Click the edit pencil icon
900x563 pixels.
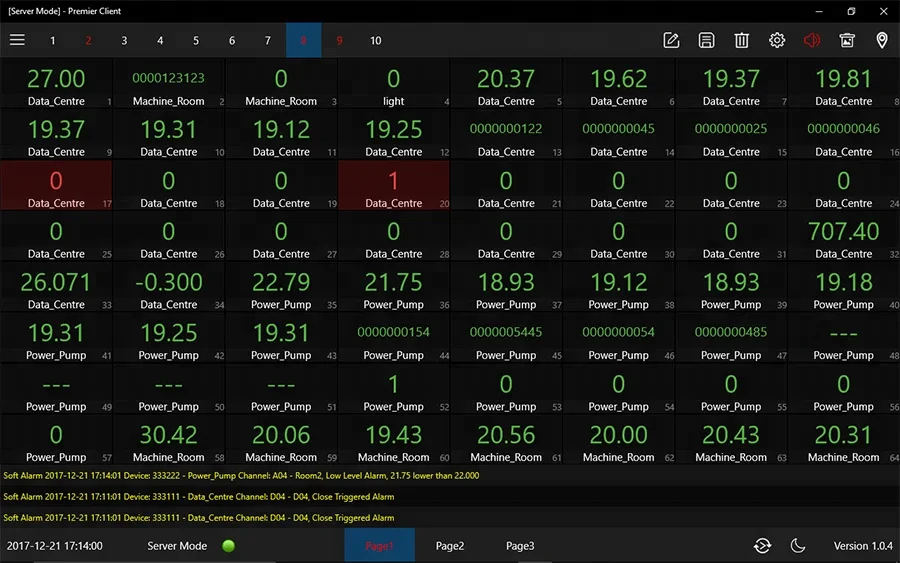[x=671, y=40]
